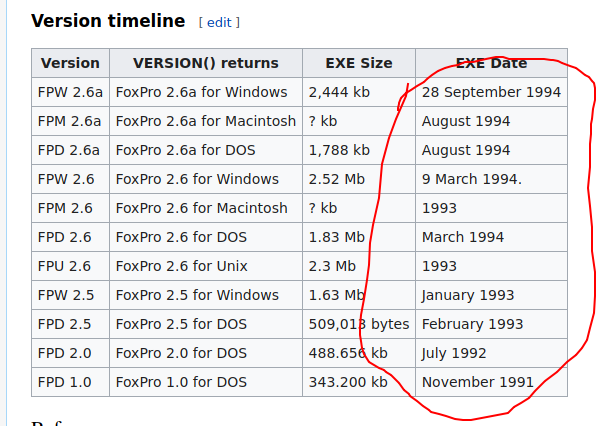Screen dimensions: 605x426
Task: Click the March 1994 date in FPD 2.6 row
Action: (x=491, y=237)
